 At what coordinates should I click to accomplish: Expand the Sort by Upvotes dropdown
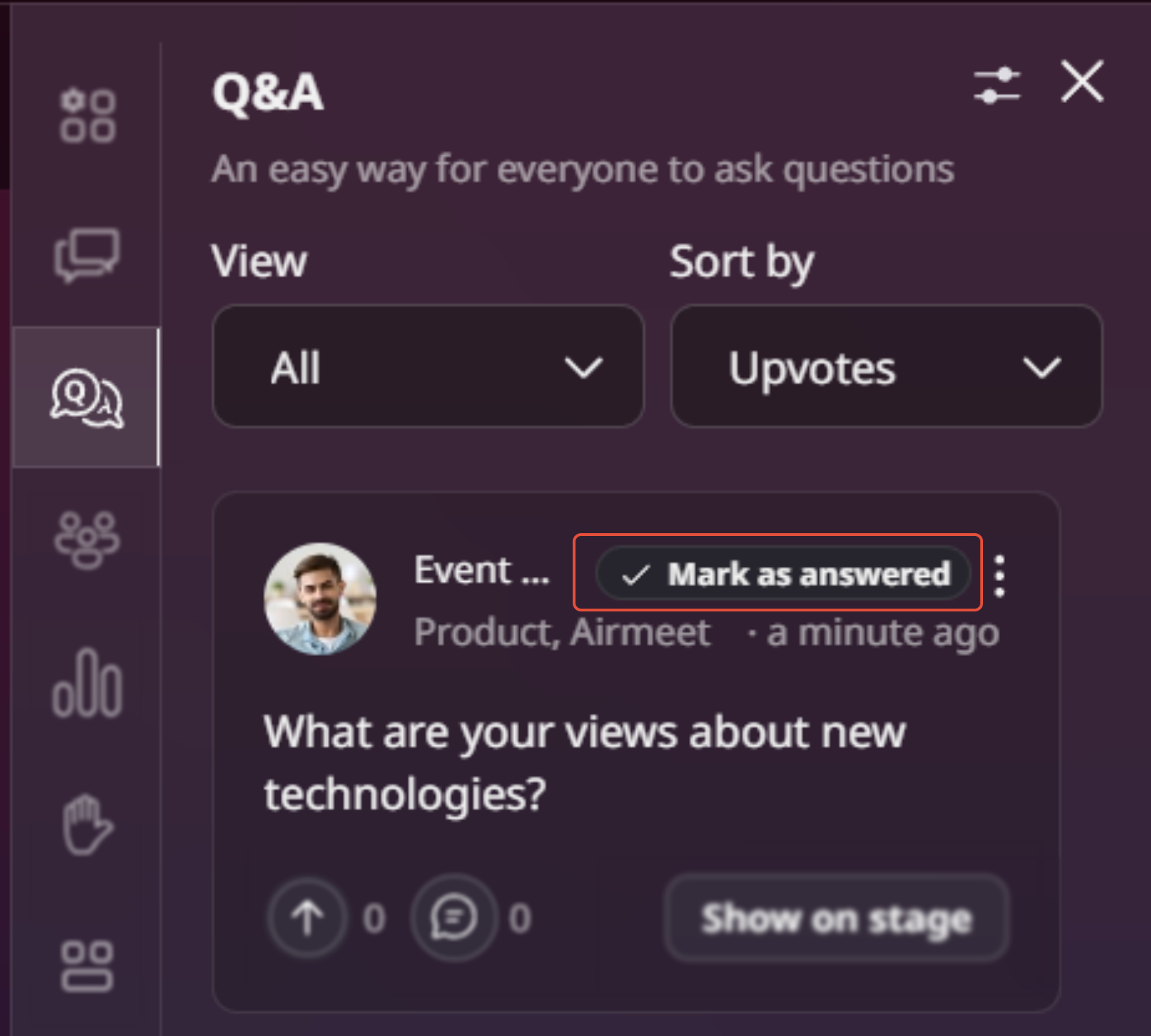click(x=886, y=367)
